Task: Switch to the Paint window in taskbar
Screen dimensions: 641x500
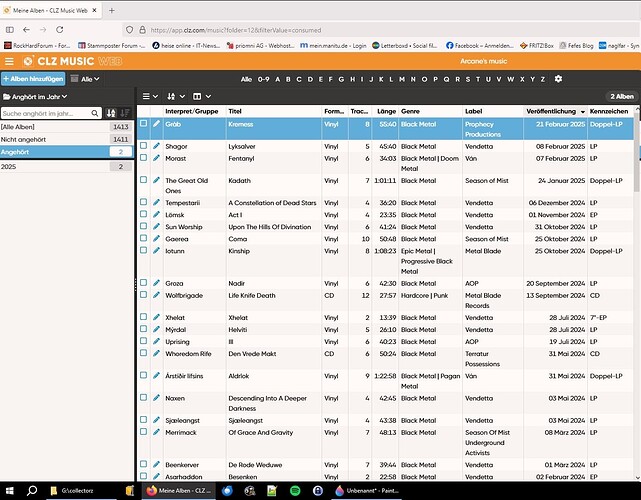Action: [367, 491]
